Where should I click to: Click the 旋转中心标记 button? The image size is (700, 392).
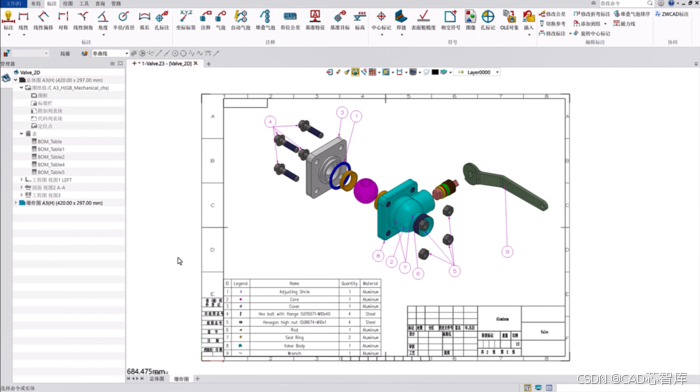pos(592,33)
